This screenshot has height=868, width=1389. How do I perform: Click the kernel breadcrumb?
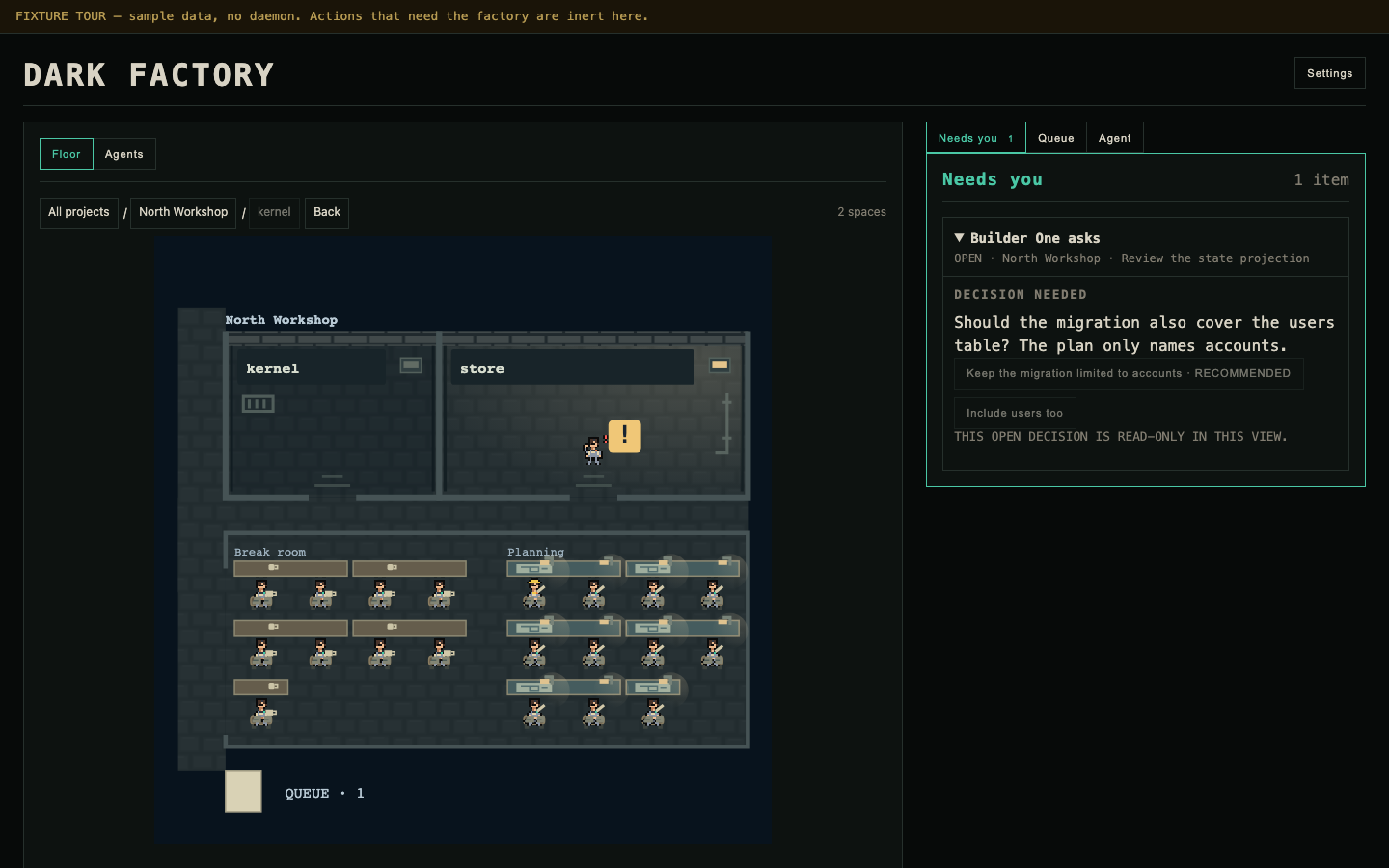tap(274, 212)
